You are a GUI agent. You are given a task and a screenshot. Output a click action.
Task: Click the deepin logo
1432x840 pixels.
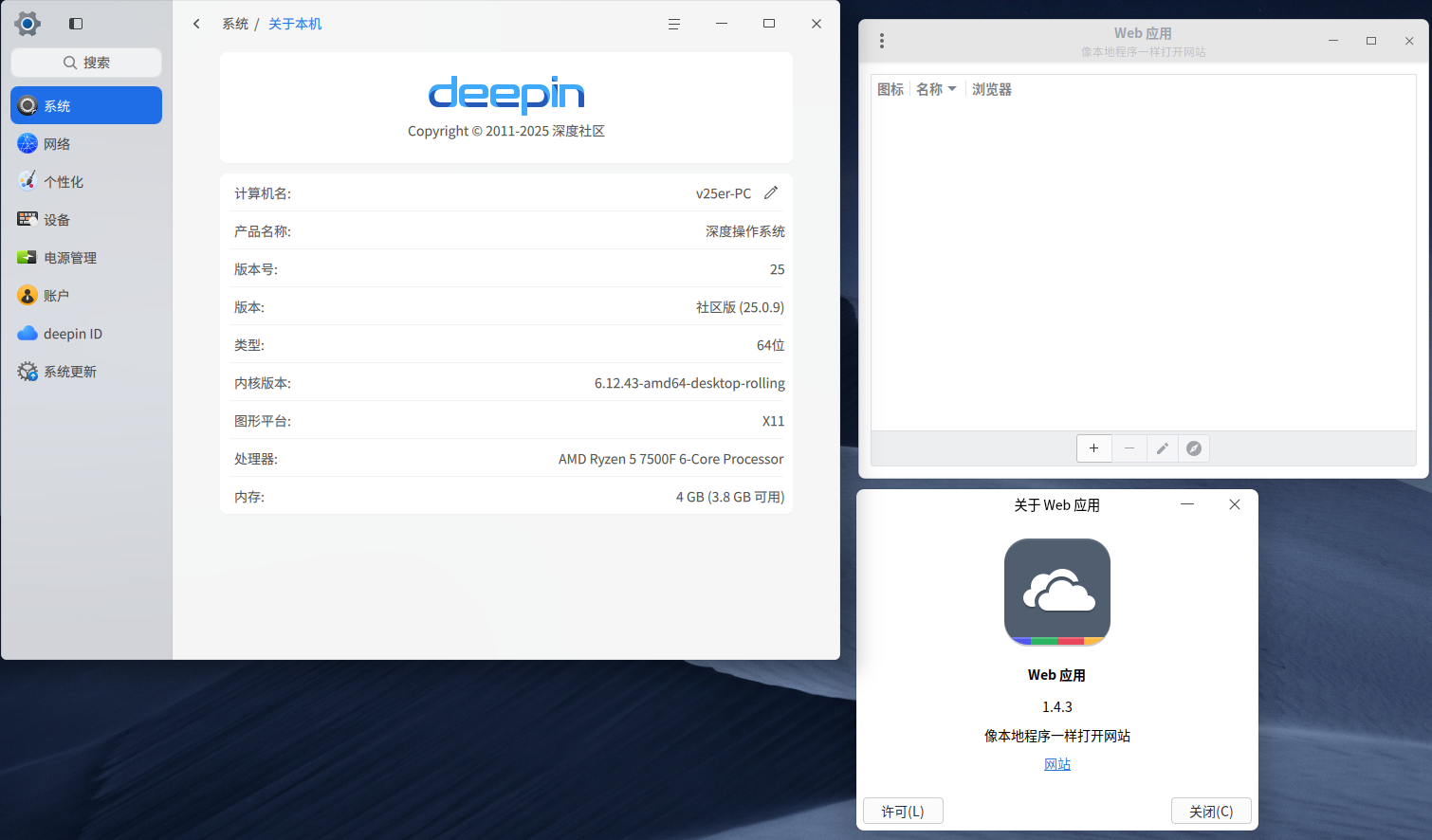point(506,94)
